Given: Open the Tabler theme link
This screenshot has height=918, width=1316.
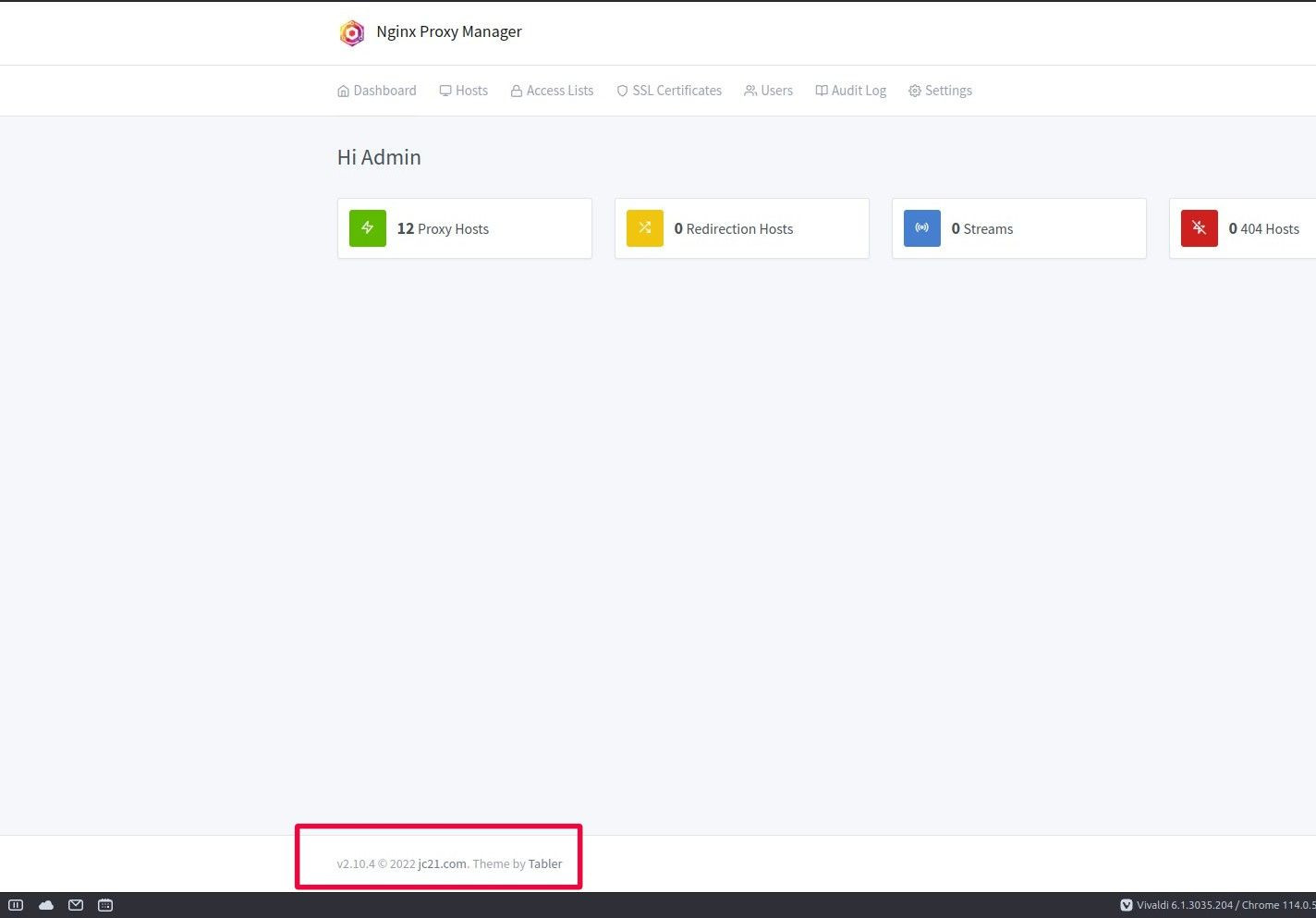Looking at the screenshot, I should [x=545, y=864].
